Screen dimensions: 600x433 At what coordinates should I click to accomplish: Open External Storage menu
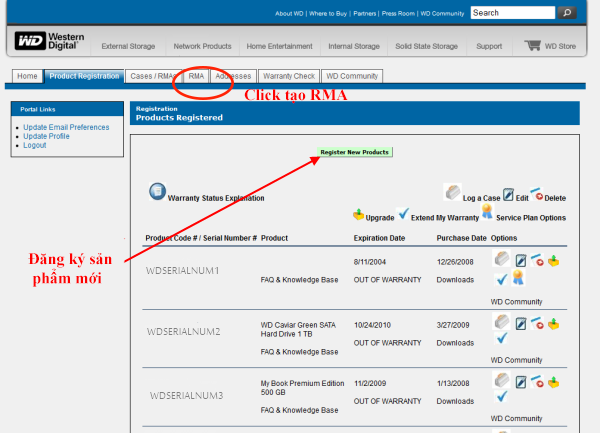128,46
